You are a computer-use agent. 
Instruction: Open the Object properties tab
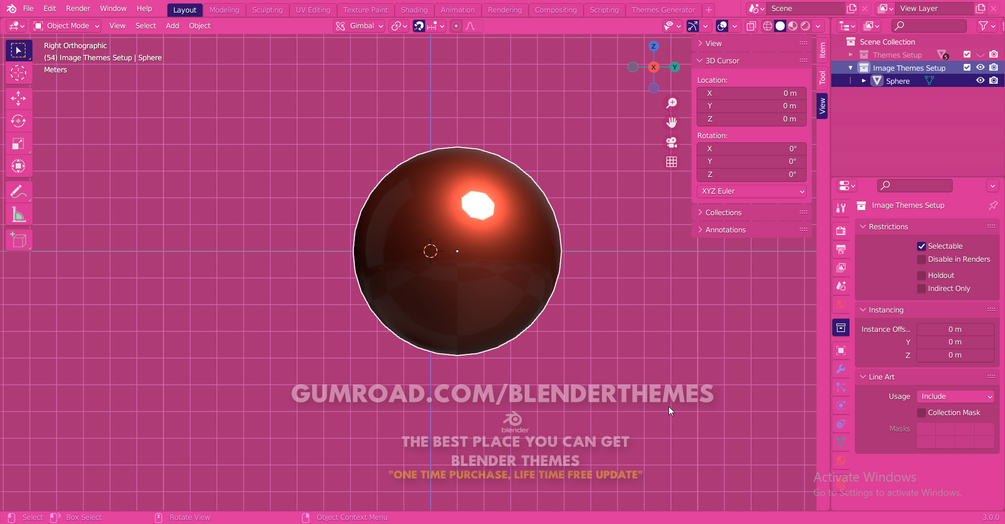coord(841,350)
